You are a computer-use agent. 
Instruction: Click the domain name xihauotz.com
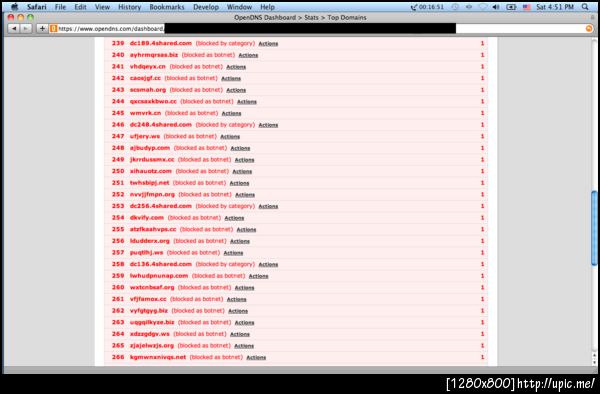(151, 171)
